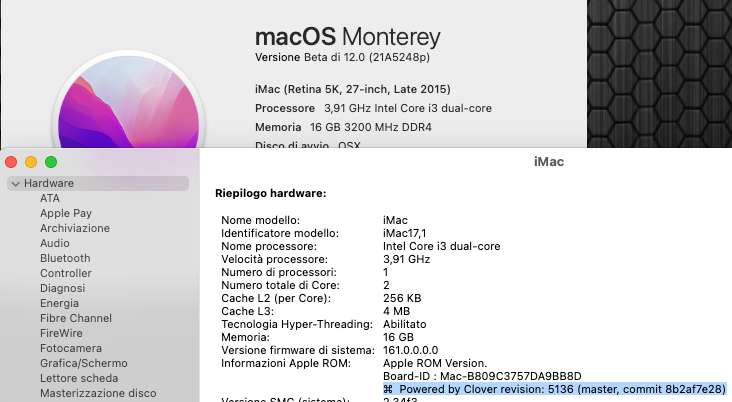Select Audio in the sidebar
This screenshot has height=402, width=732.
coord(55,243)
